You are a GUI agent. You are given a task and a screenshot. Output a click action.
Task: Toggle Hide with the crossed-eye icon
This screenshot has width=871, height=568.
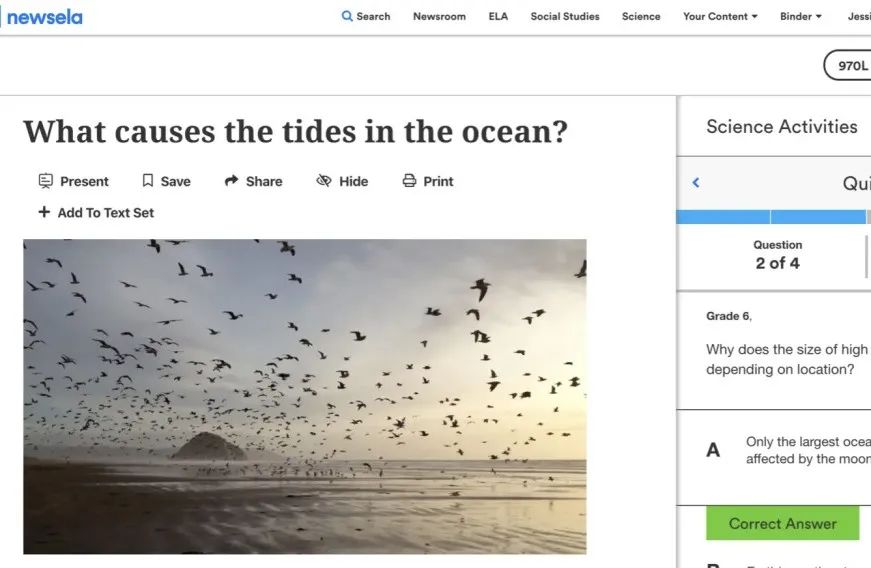point(324,181)
